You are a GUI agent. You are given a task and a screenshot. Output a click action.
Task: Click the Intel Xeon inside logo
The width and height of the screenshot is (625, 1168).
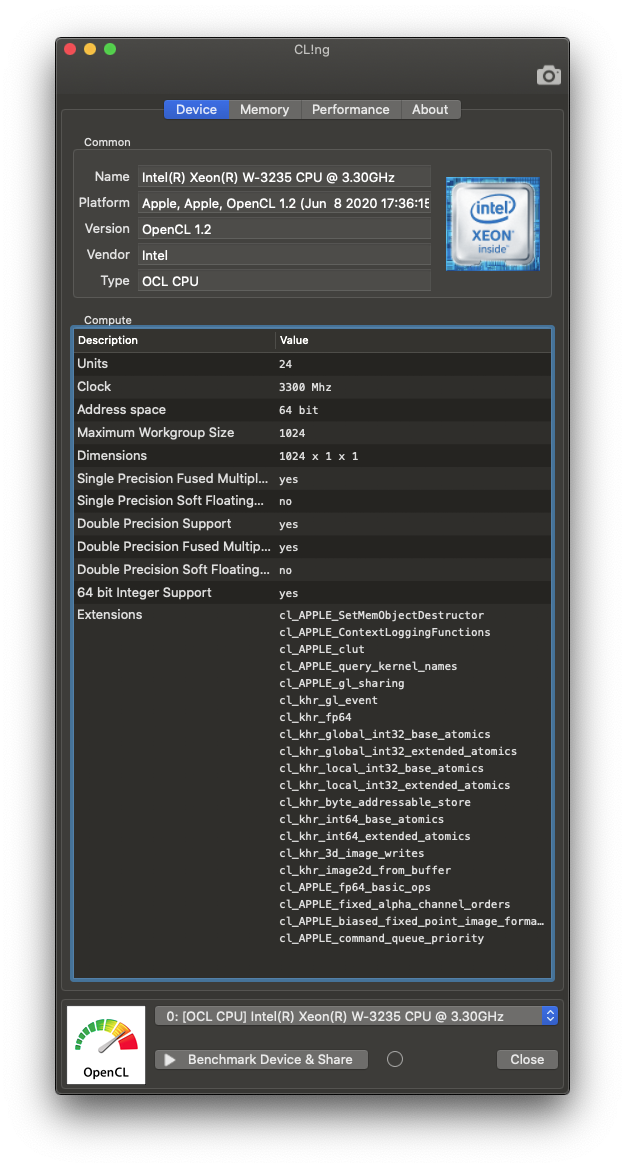click(x=492, y=223)
